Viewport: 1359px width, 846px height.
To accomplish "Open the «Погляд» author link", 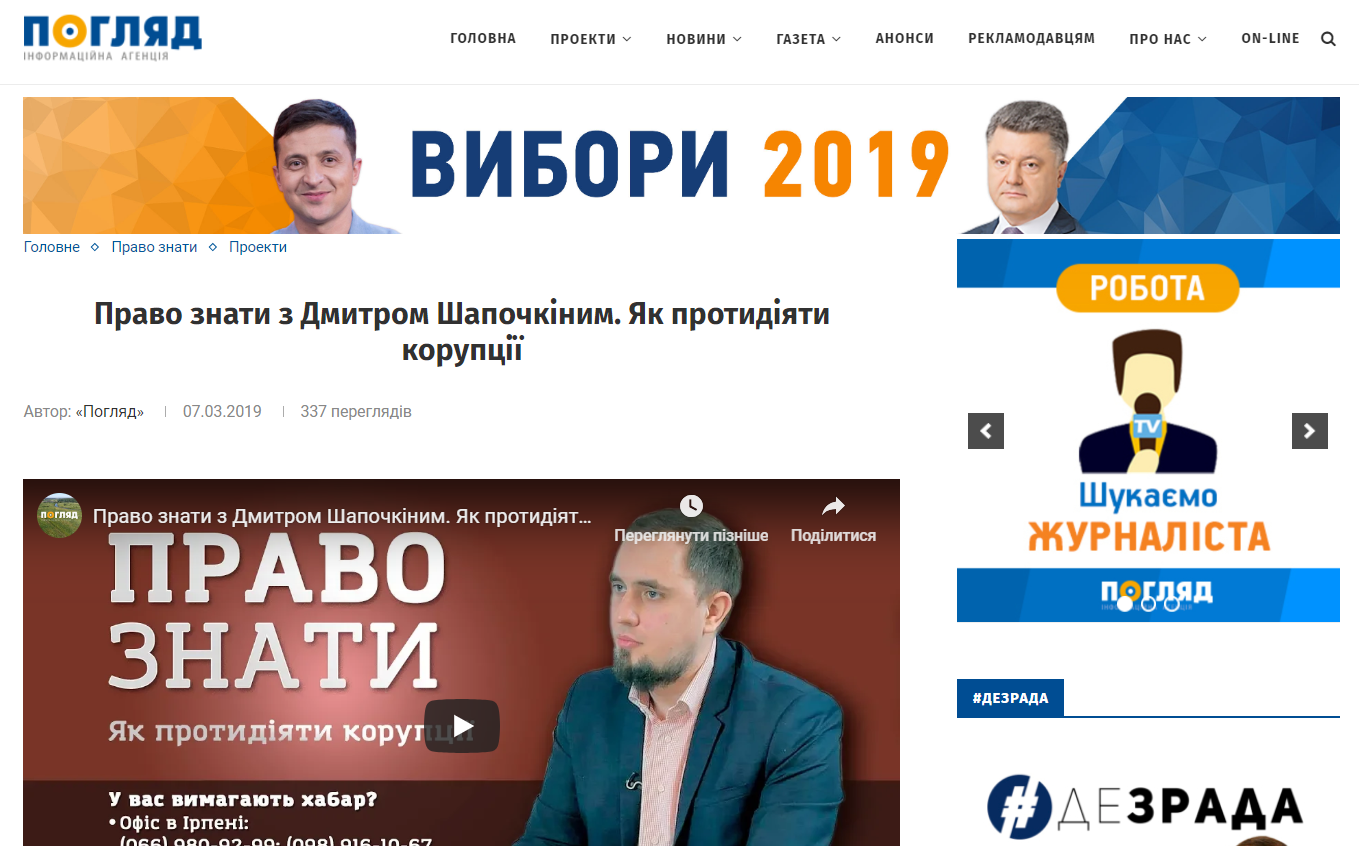I will click(110, 412).
